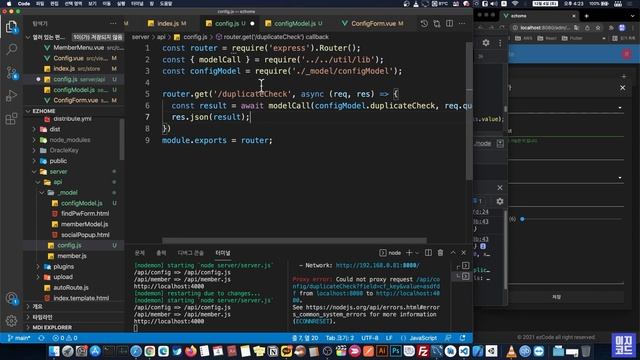Change LF end of line sequence
Screen dimensions: 640x360
[389, 338]
